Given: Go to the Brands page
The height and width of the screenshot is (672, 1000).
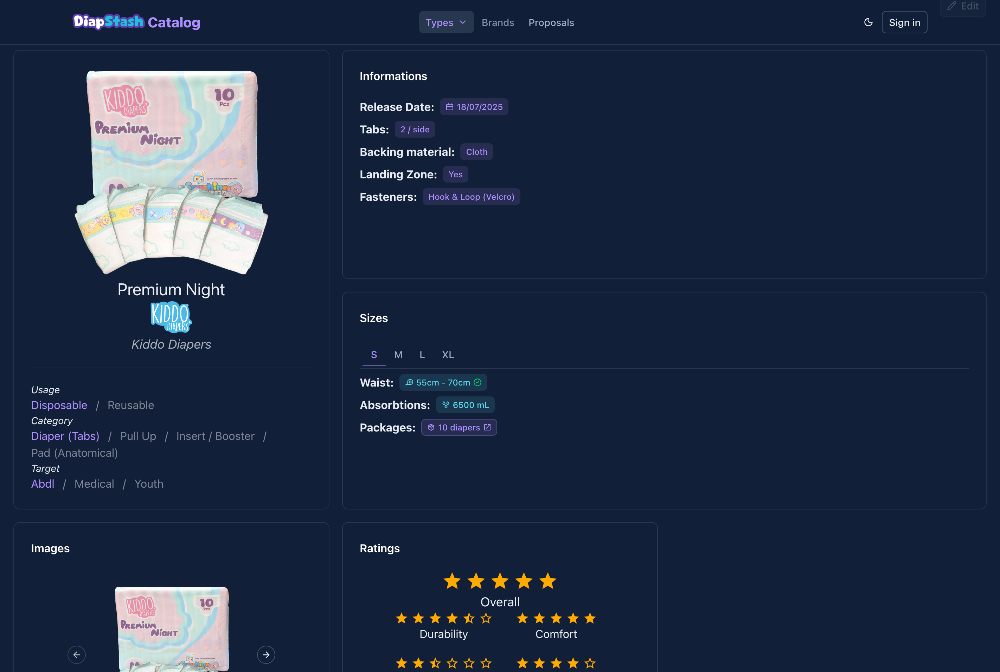Looking at the screenshot, I should click(498, 22).
